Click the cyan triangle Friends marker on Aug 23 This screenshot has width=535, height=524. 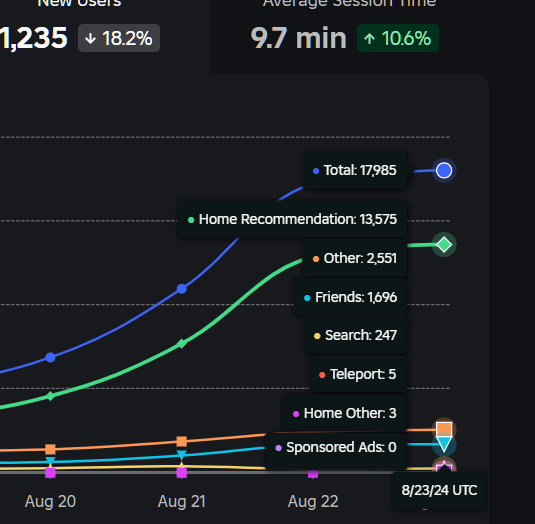point(444,444)
